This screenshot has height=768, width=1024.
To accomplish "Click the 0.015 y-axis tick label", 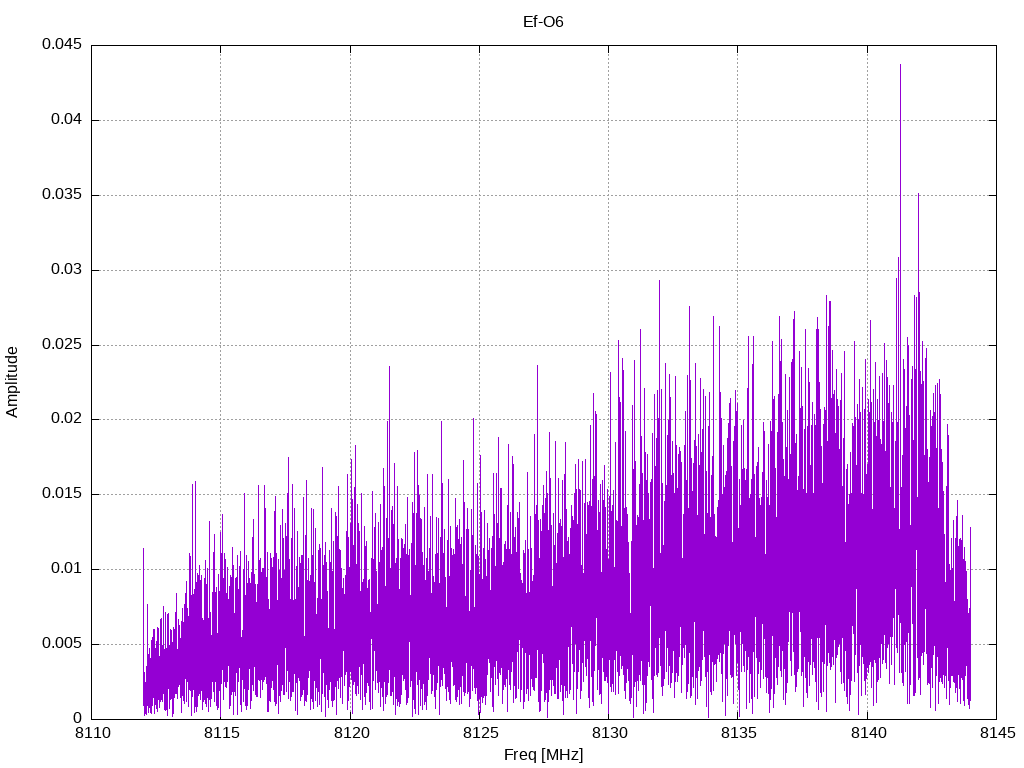I will pos(62,493).
